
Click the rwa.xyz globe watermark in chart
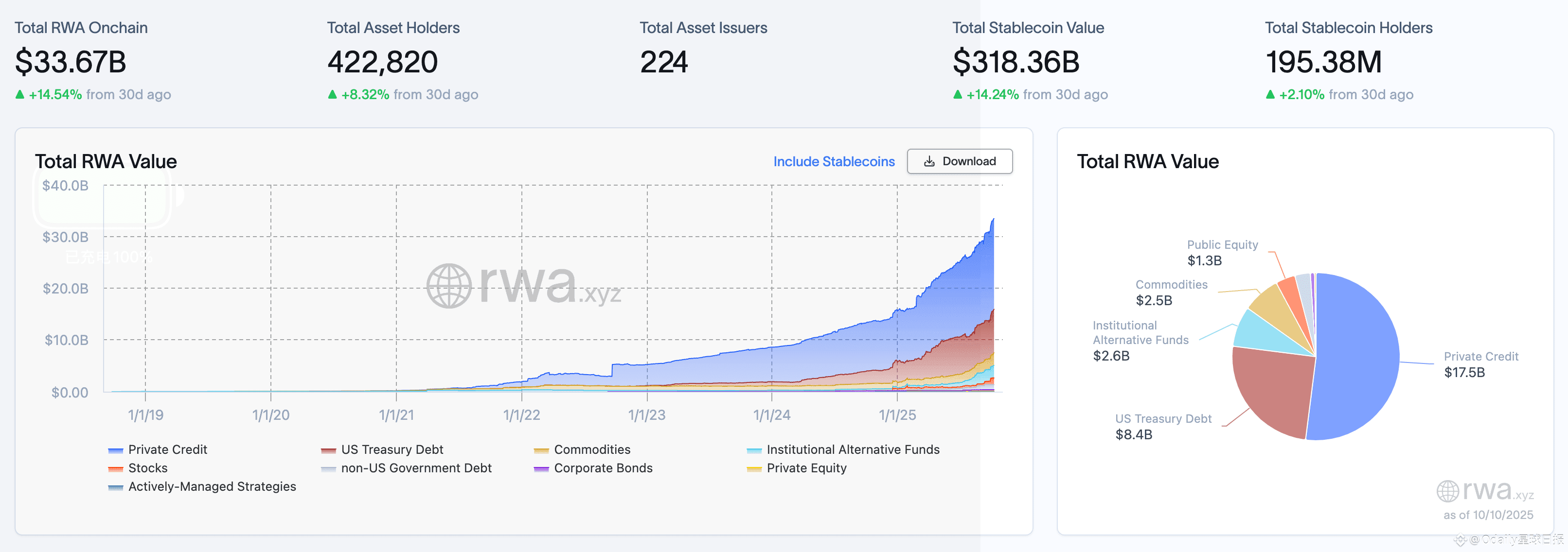(449, 286)
